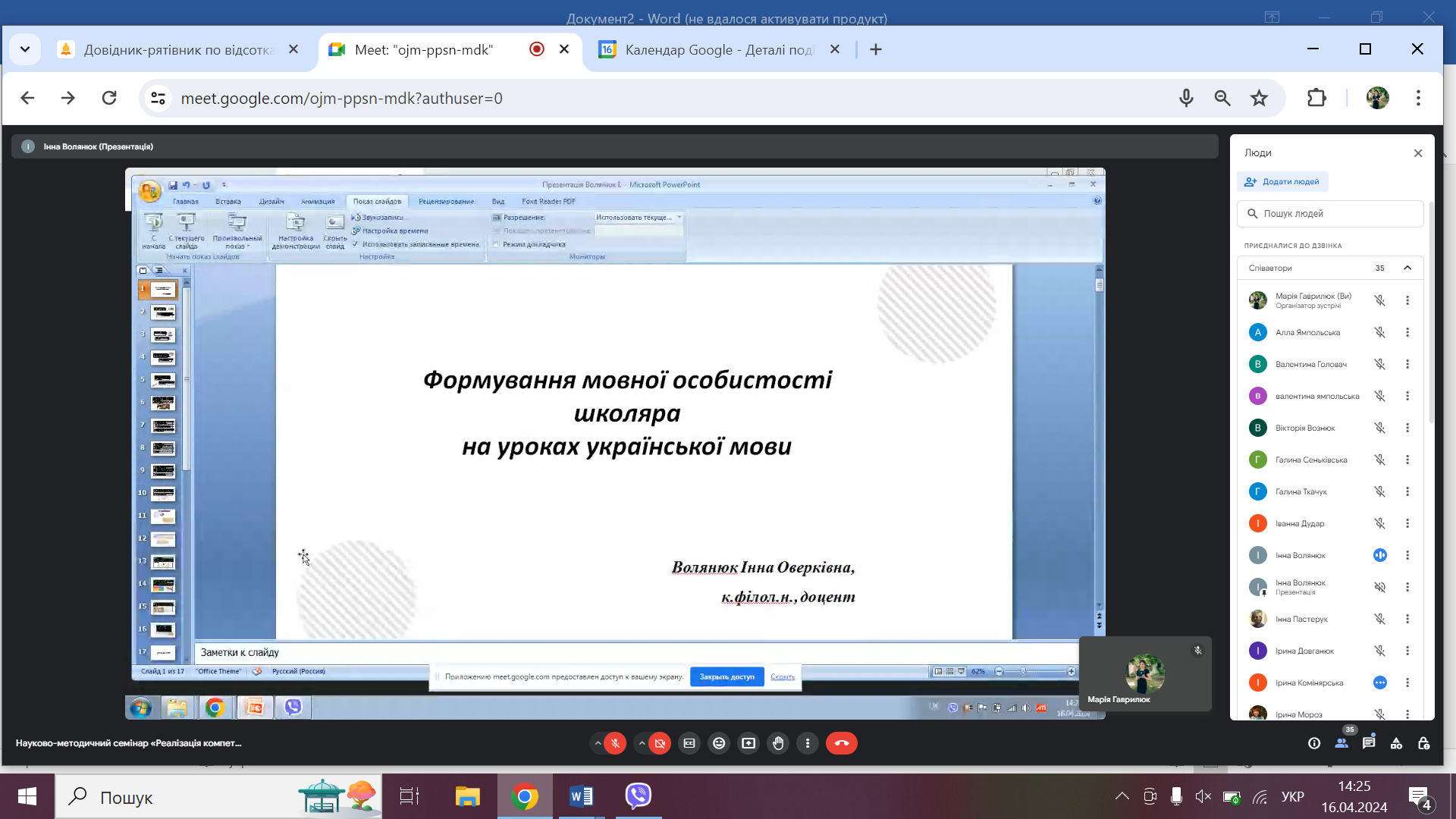Viewport: 1456px width, 819px height.
Task: View site information icon
Action: pos(158,98)
